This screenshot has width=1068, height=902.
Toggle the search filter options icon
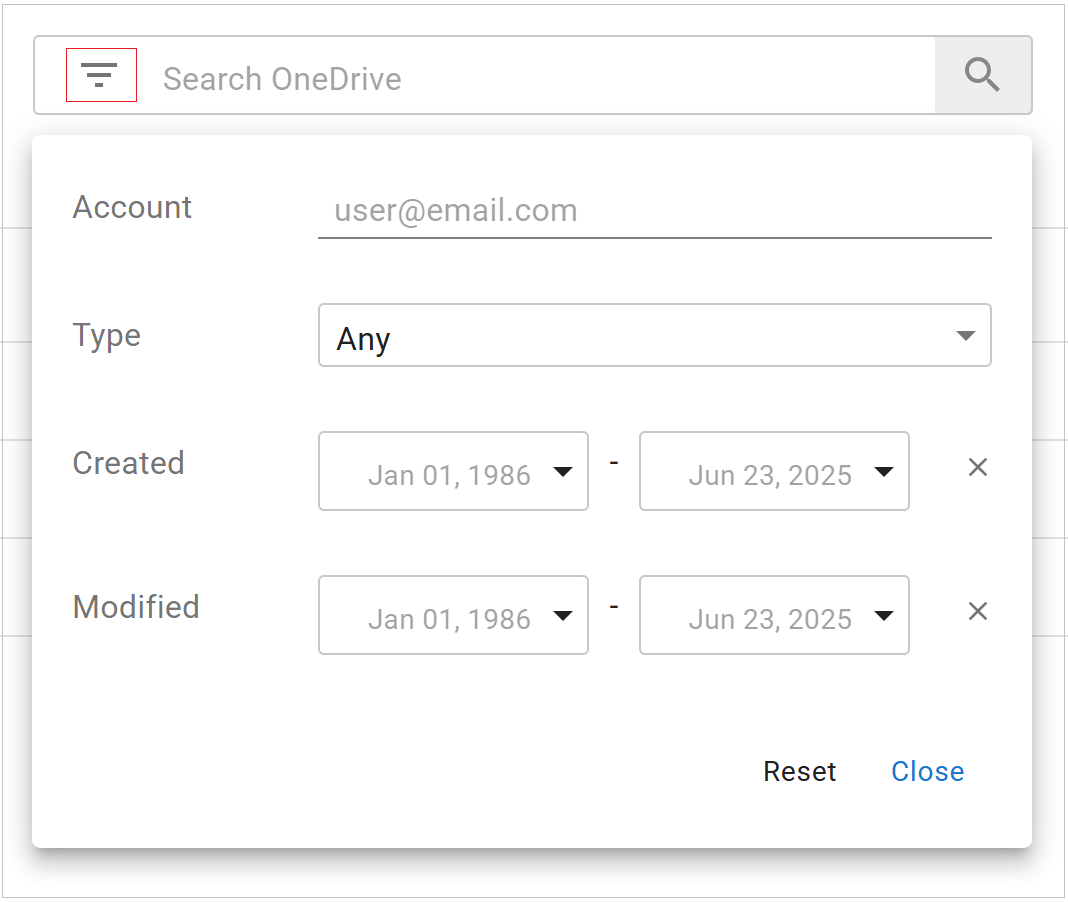pos(101,75)
